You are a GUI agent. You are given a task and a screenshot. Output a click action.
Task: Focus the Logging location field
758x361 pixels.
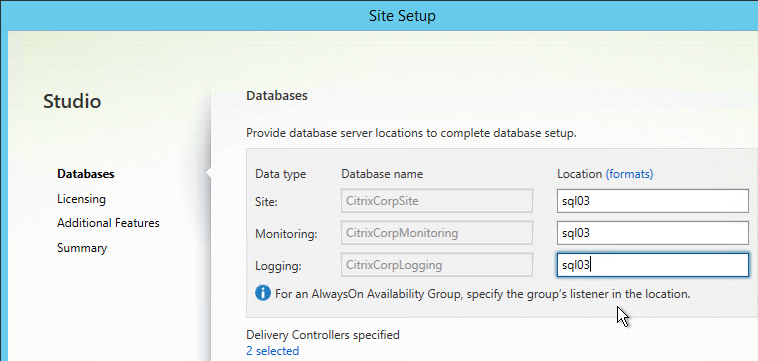653,265
